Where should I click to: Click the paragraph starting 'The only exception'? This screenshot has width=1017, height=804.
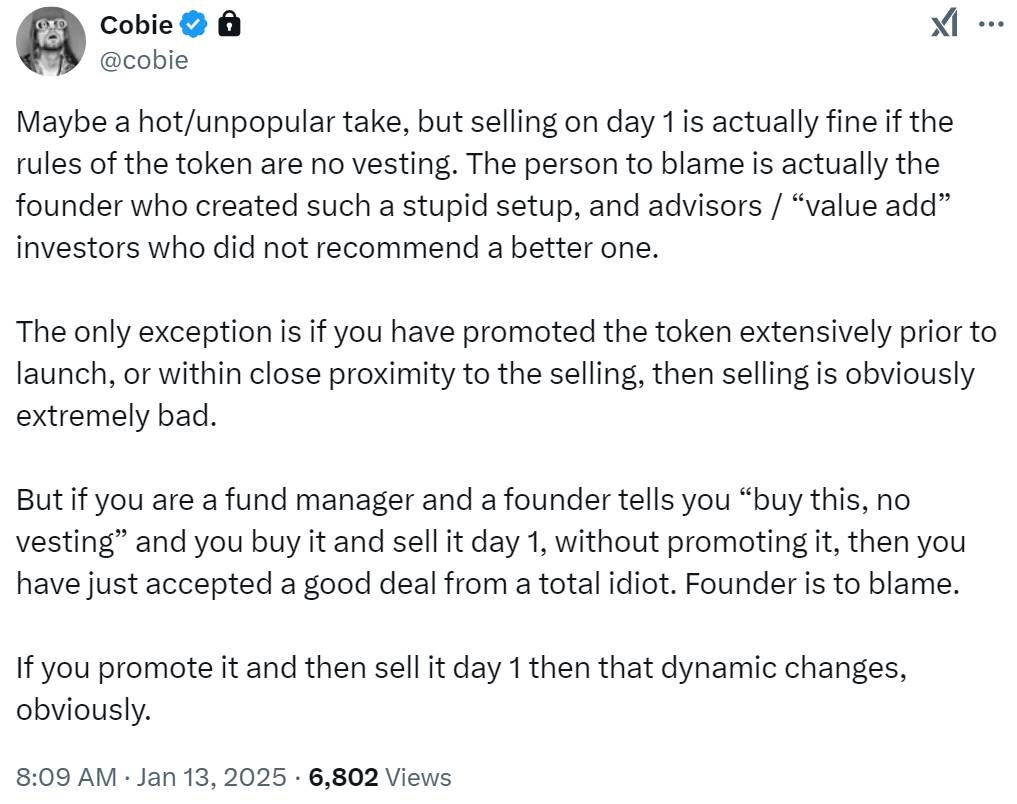tap(506, 373)
